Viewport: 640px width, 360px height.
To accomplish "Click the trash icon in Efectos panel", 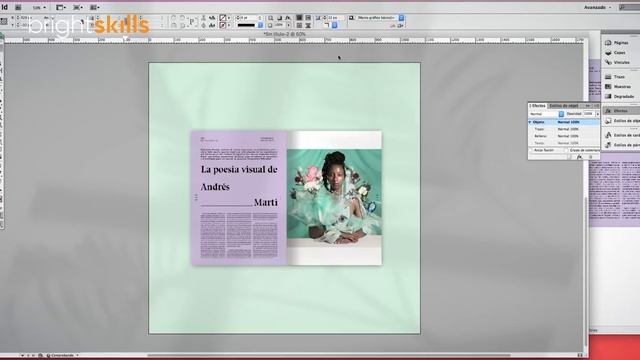I will click(591, 157).
